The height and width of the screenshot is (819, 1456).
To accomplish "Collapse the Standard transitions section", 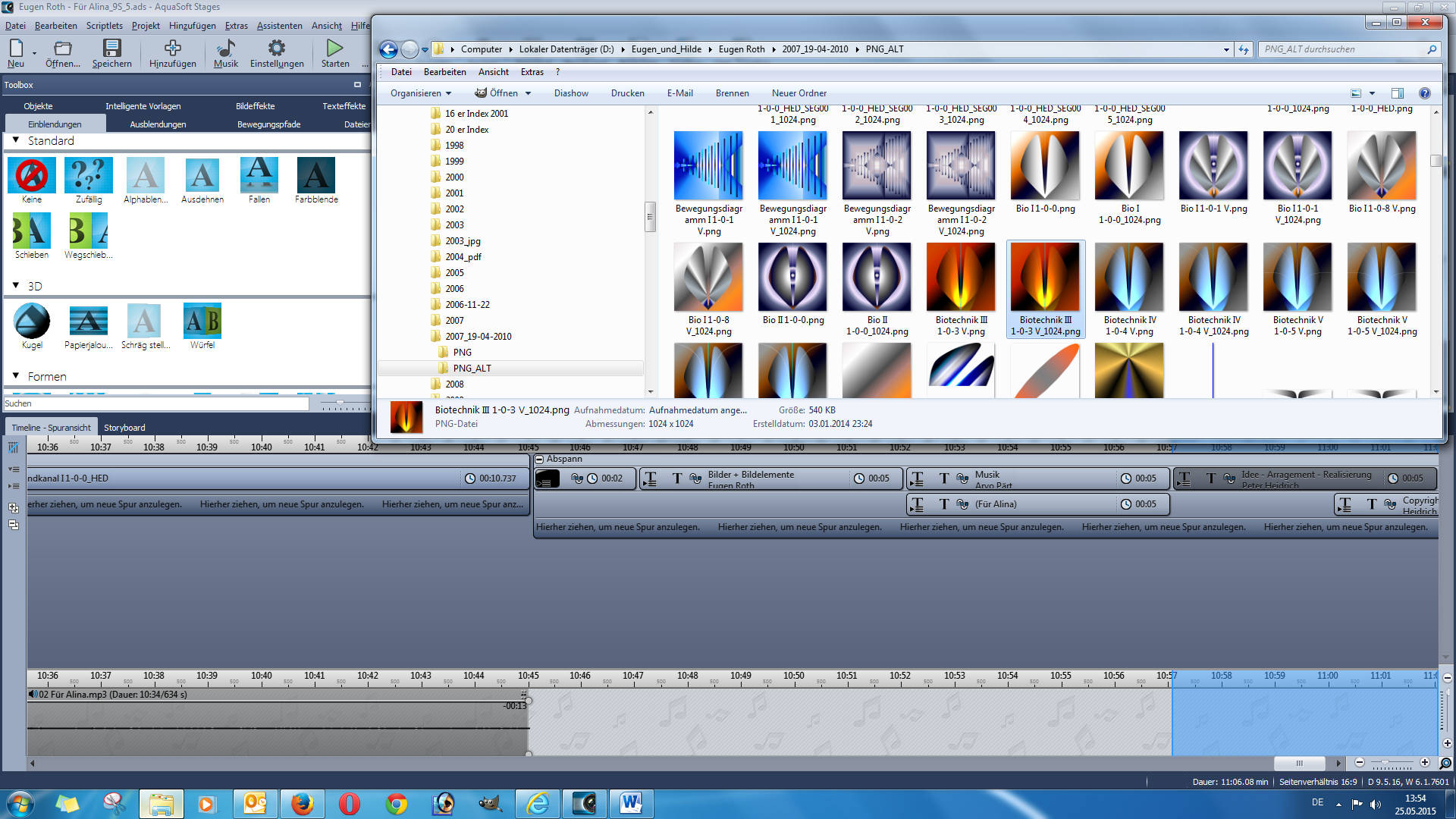I will coord(16,140).
